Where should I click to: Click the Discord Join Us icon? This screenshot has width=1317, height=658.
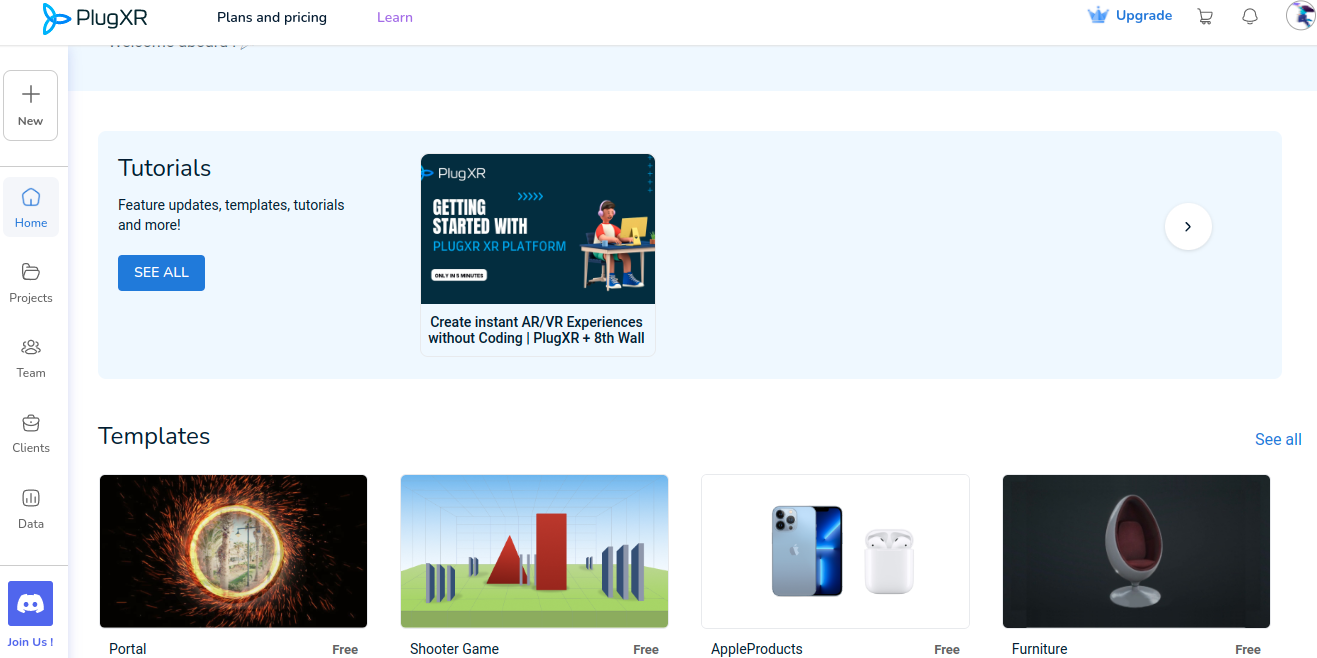31,603
